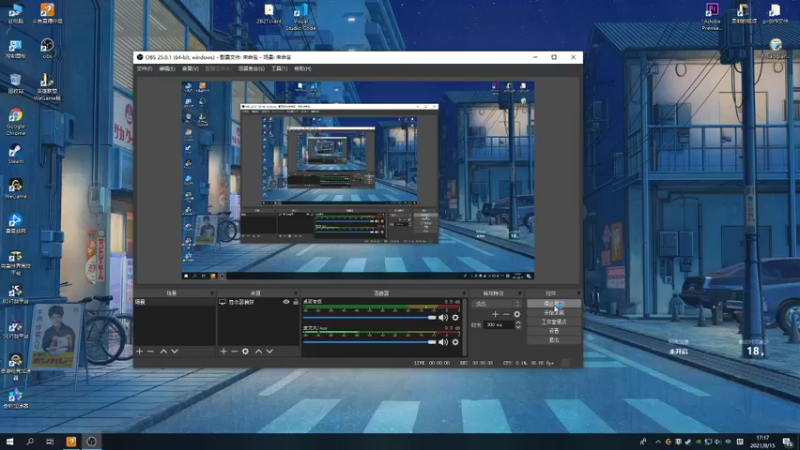Toggle lock on display capture source
800x450 pixels.
[295, 302]
